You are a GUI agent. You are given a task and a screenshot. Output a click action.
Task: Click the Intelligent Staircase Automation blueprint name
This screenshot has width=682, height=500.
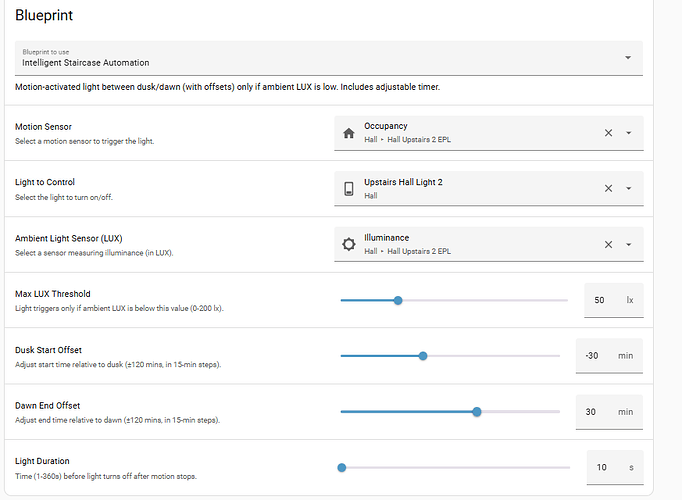click(85, 62)
